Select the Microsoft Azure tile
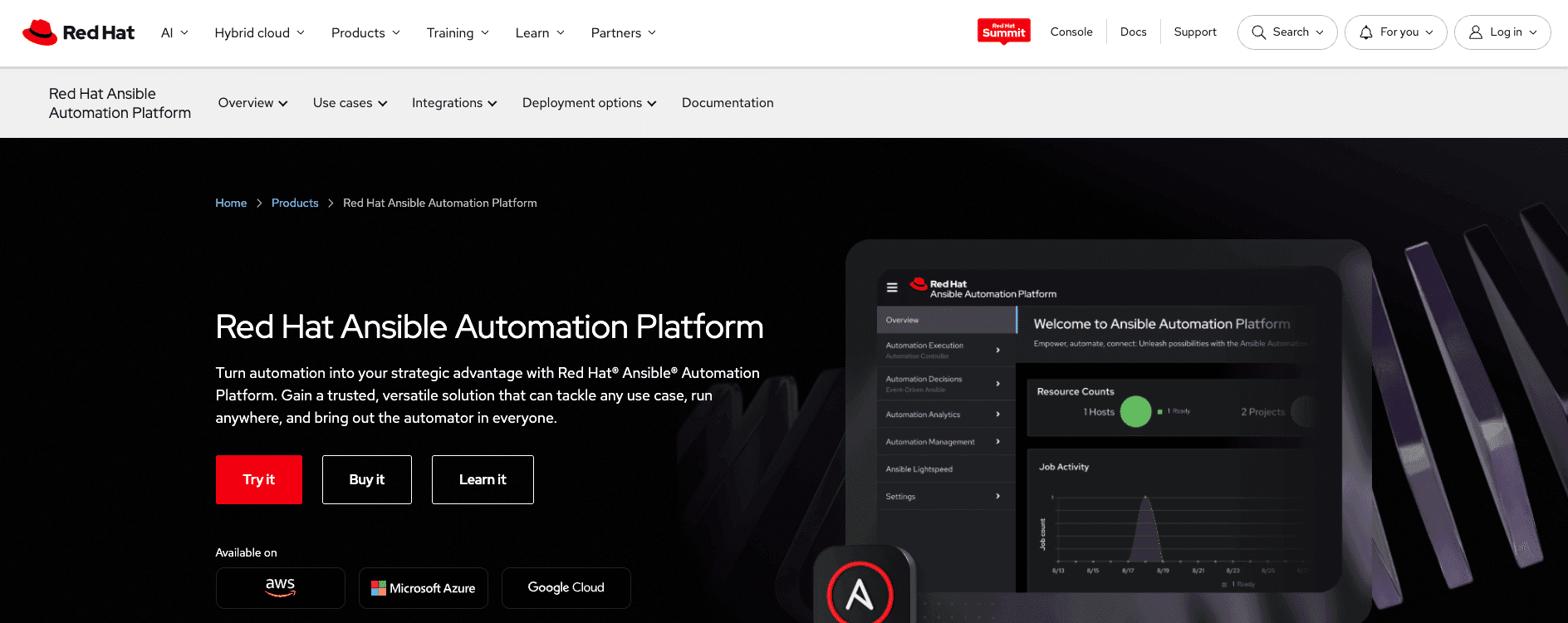 [x=424, y=588]
